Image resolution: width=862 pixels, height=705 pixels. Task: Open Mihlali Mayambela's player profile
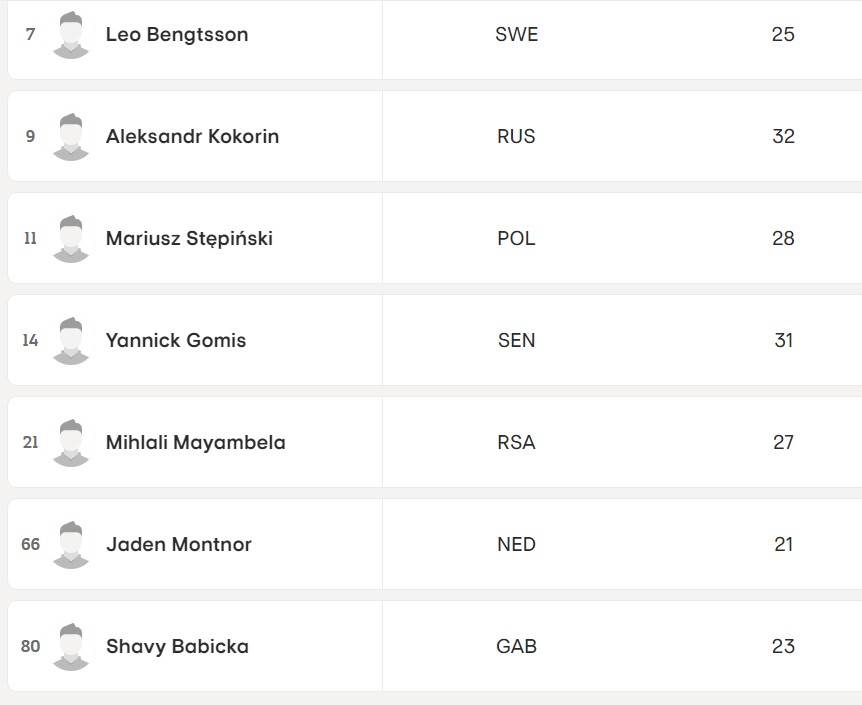(196, 443)
